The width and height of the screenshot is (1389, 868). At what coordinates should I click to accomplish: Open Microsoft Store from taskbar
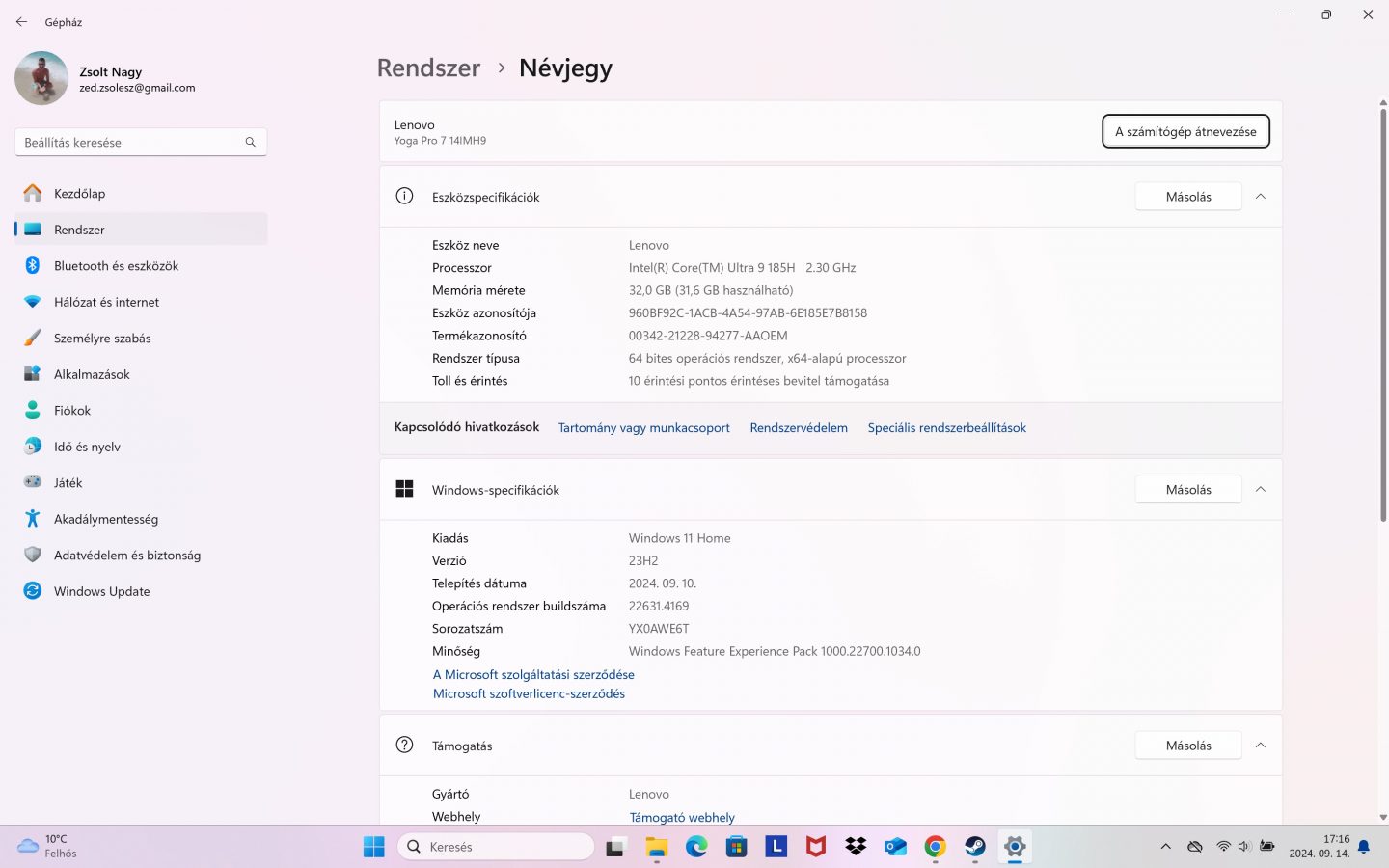(x=737, y=847)
